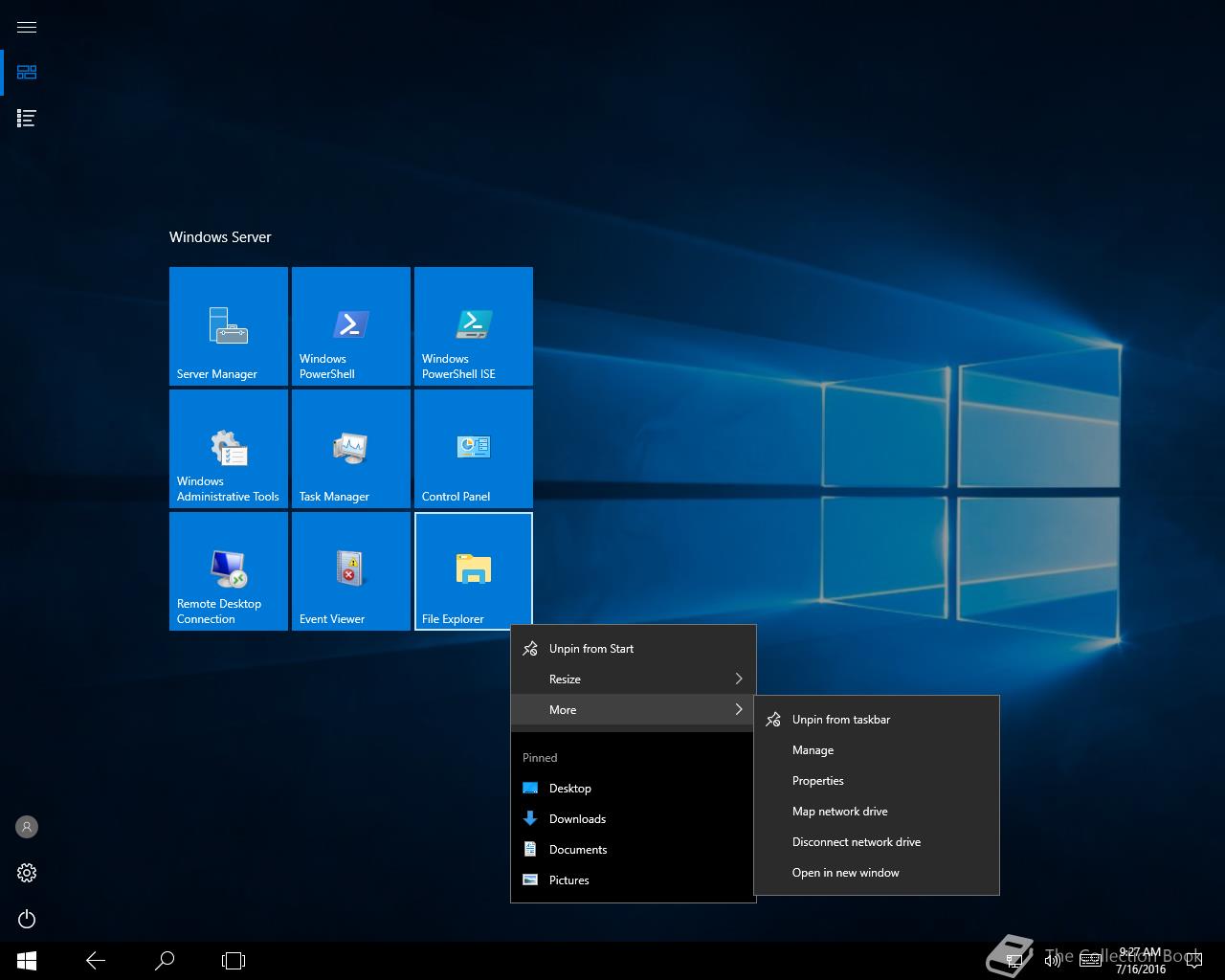The height and width of the screenshot is (980, 1225).
Task: Open Task View on taskbar
Action: (234, 961)
